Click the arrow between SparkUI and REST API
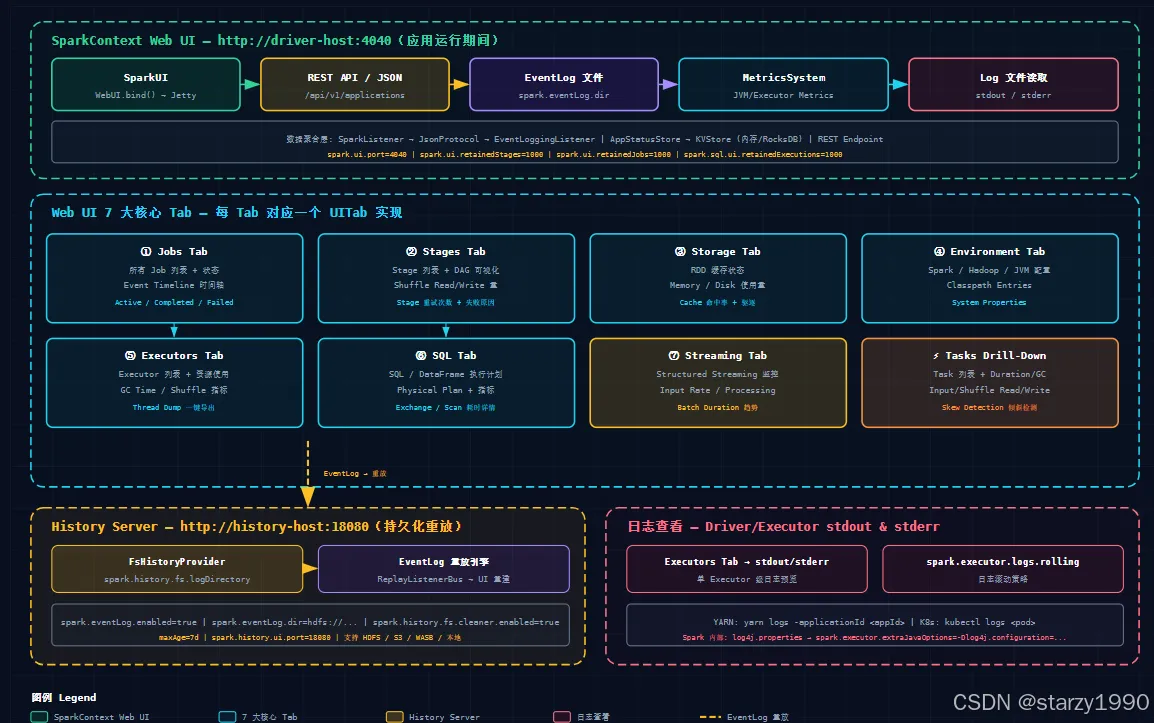 click(x=251, y=85)
